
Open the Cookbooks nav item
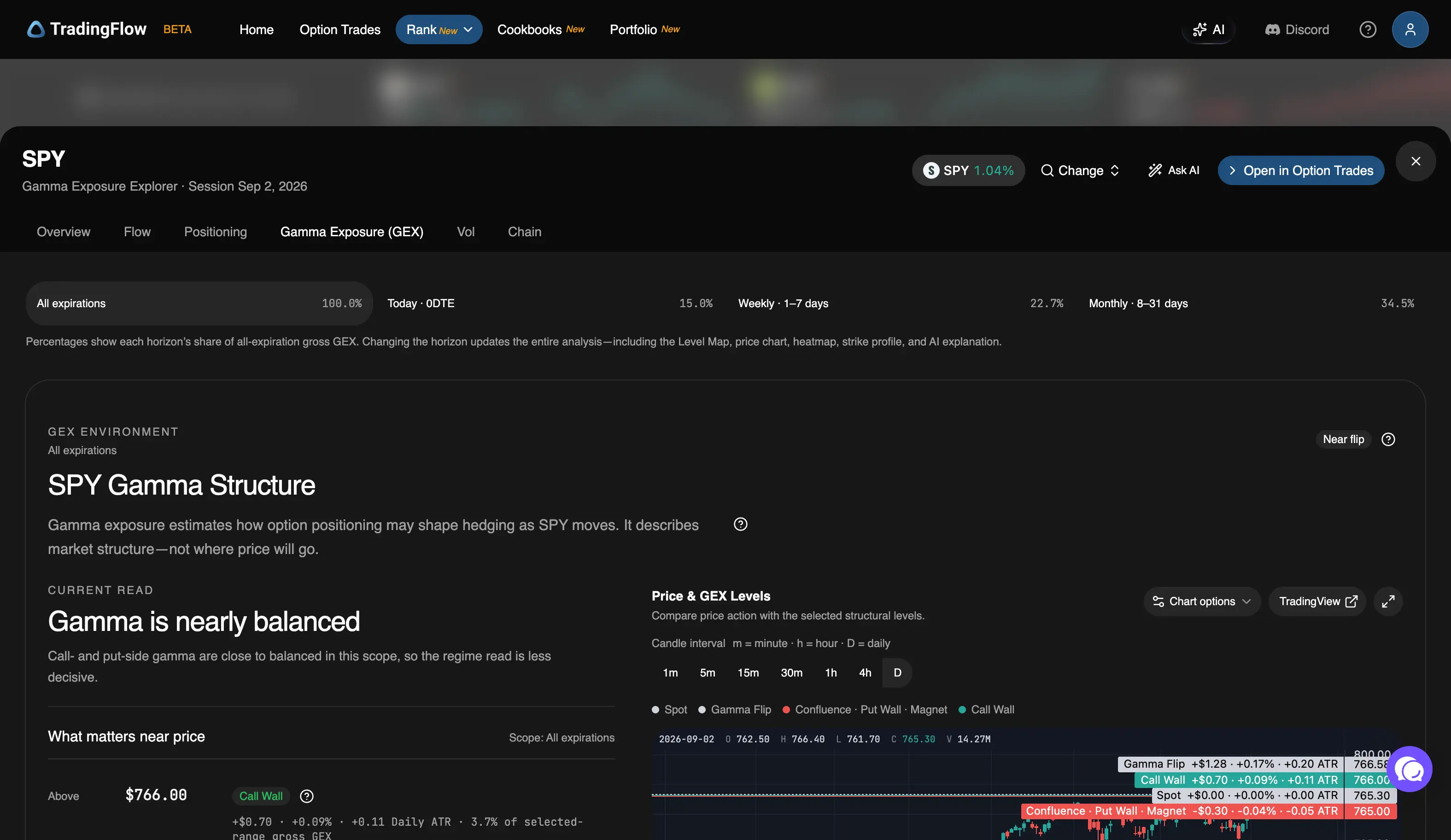(x=541, y=29)
